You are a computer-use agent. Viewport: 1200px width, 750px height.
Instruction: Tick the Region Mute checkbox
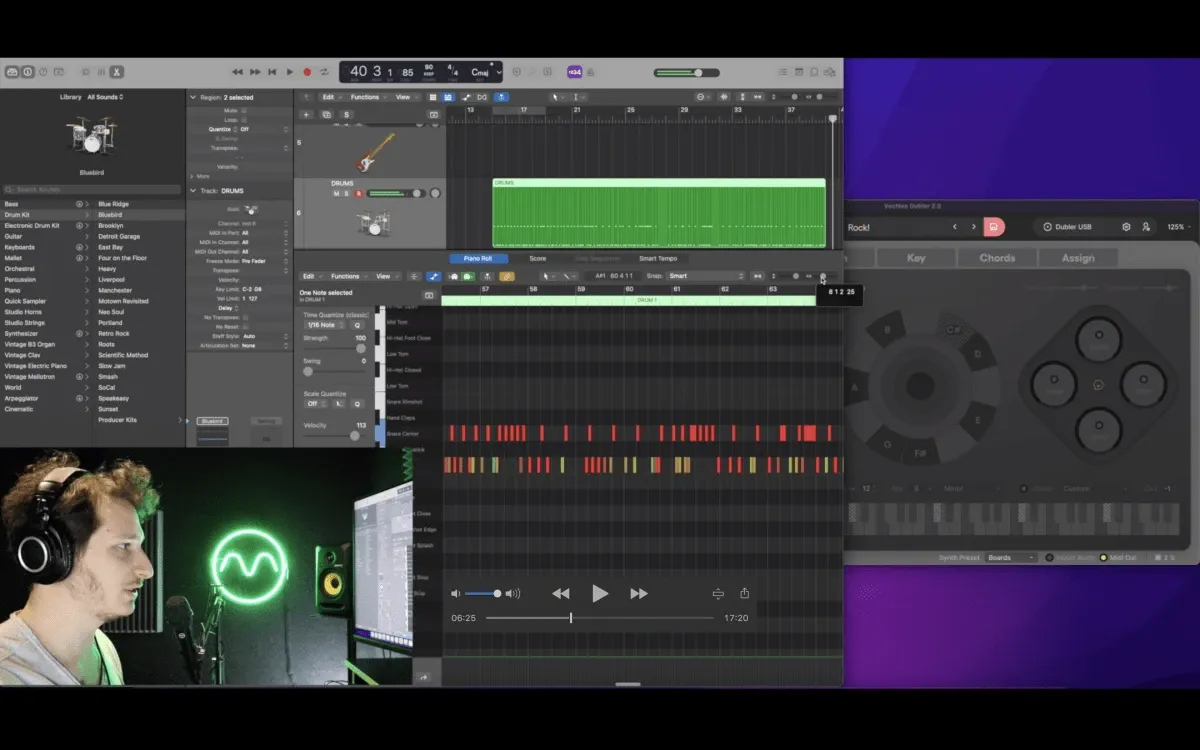243,110
